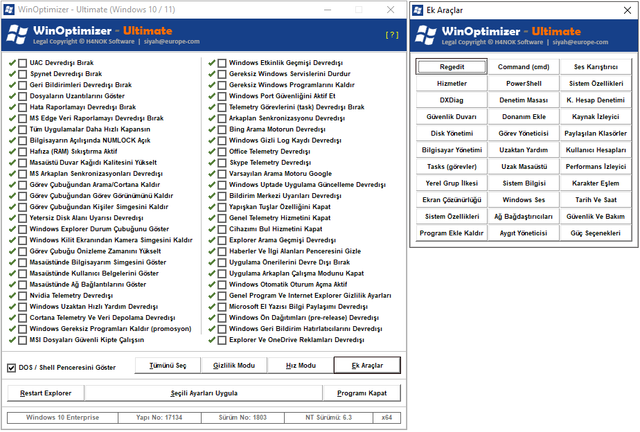
Task: Click the WinOptimizer title bar app icon
Action: (x=9, y=9)
